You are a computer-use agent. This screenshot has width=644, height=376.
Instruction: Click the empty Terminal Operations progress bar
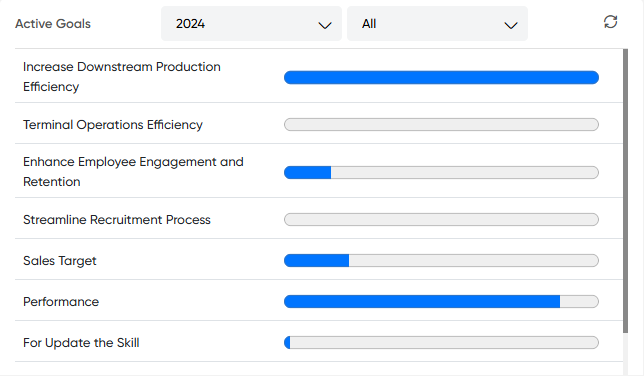(x=441, y=125)
